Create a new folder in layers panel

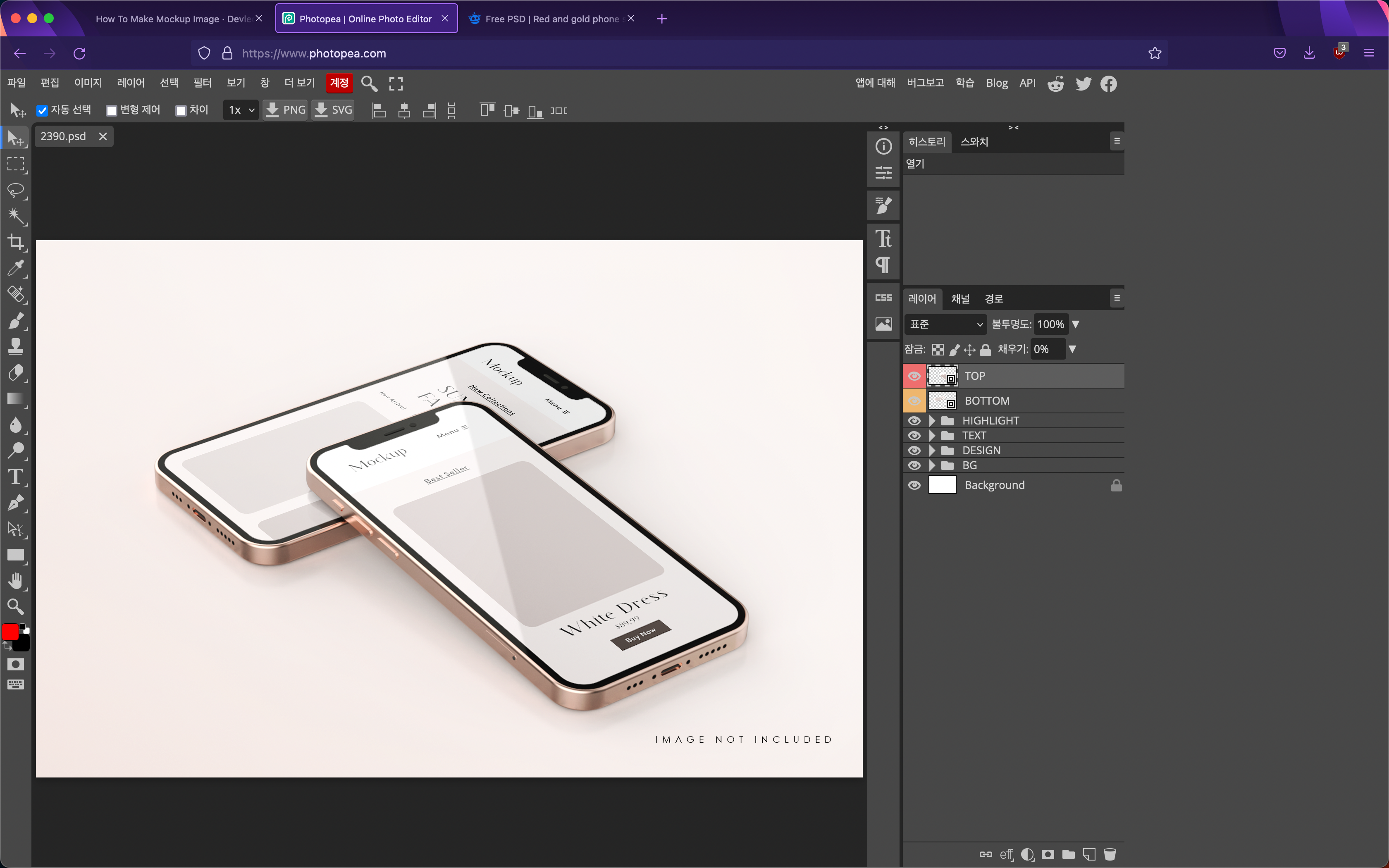pos(1068,854)
